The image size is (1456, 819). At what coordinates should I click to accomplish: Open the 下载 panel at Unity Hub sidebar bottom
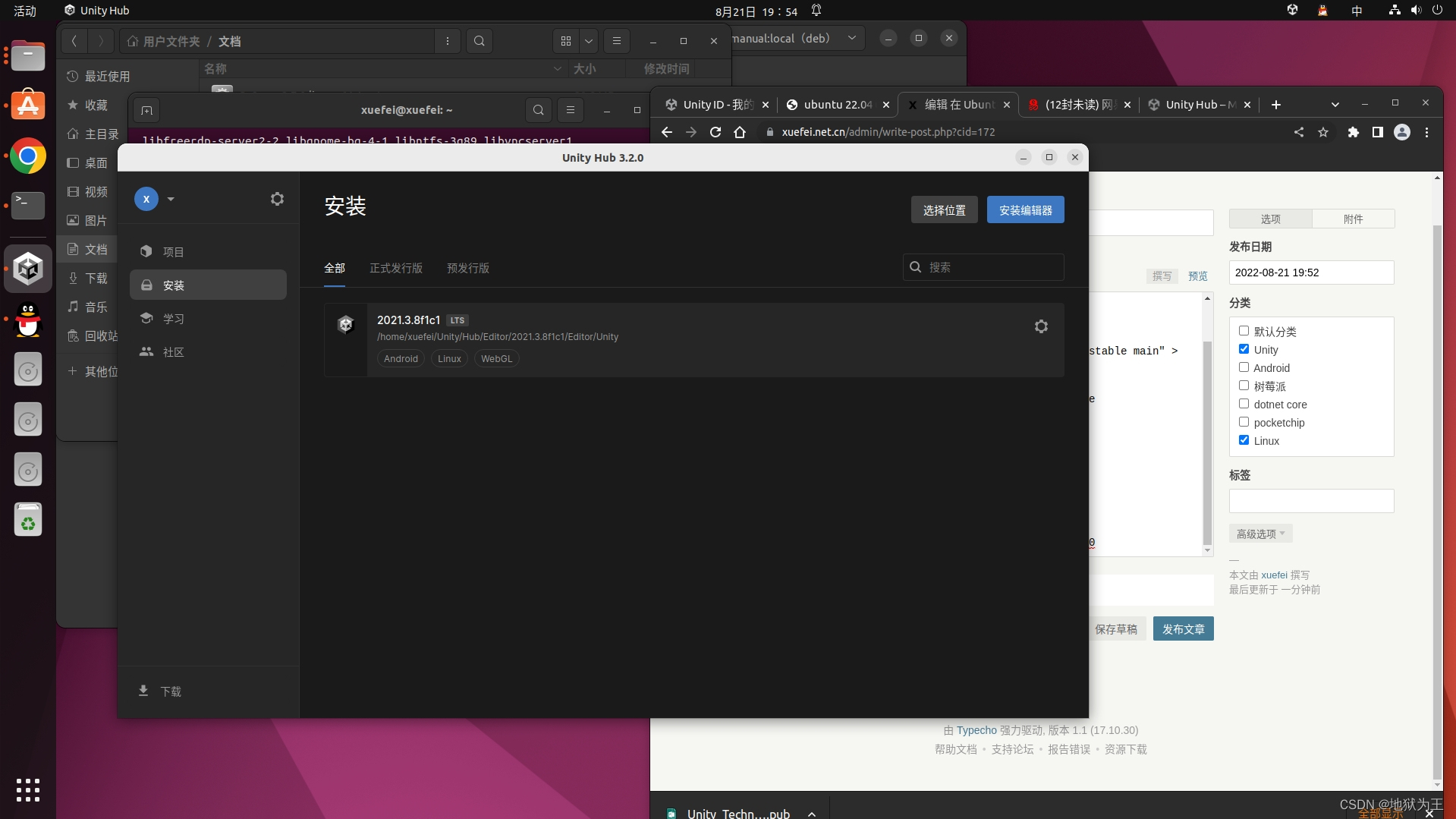tap(168, 691)
